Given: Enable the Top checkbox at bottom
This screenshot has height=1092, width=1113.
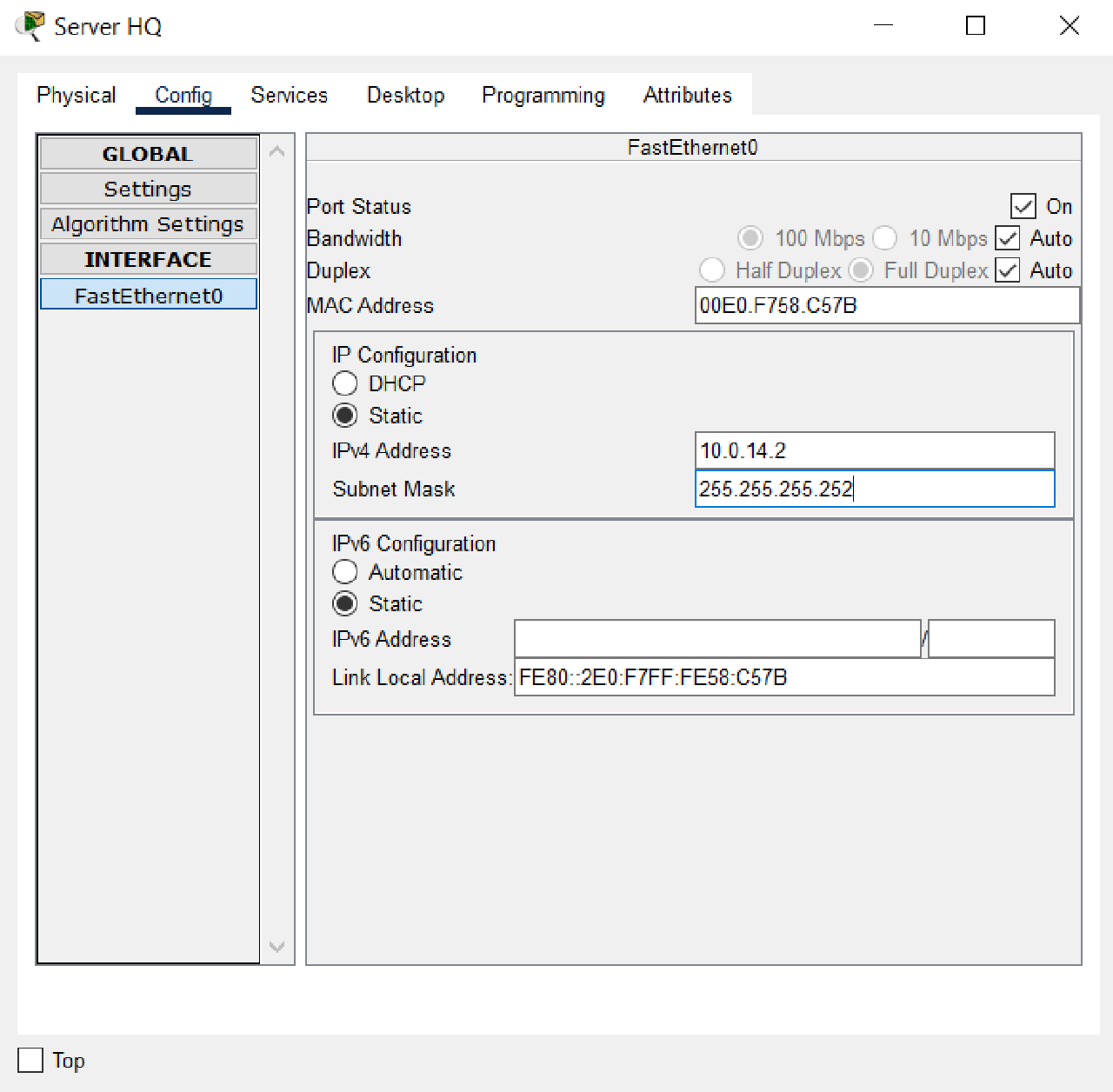Looking at the screenshot, I should pos(29,1060).
